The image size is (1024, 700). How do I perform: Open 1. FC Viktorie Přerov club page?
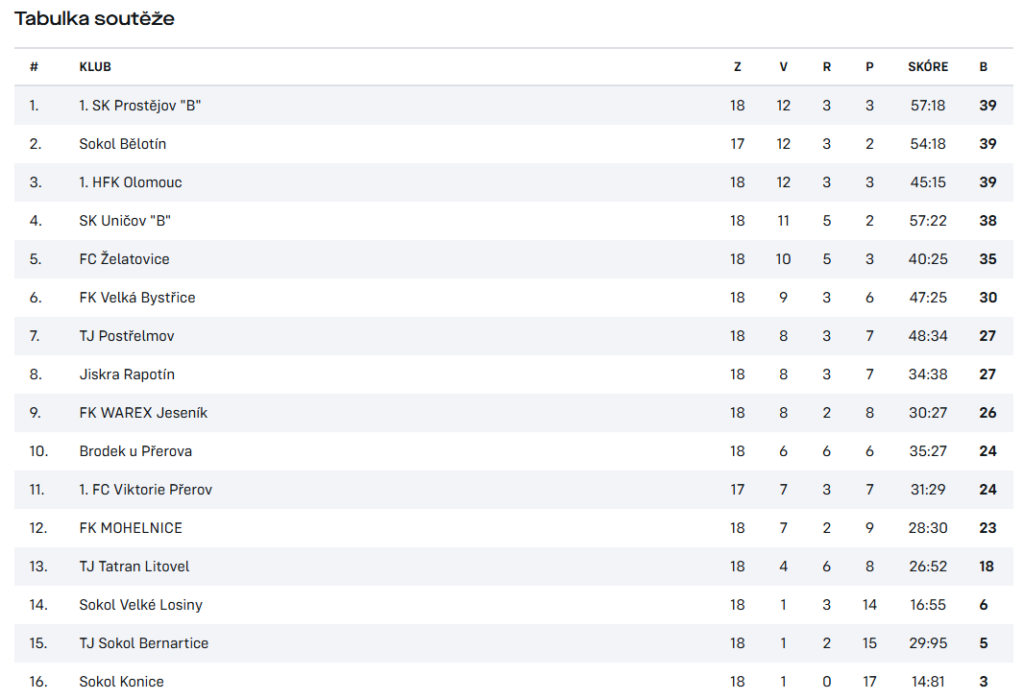[x=146, y=489]
